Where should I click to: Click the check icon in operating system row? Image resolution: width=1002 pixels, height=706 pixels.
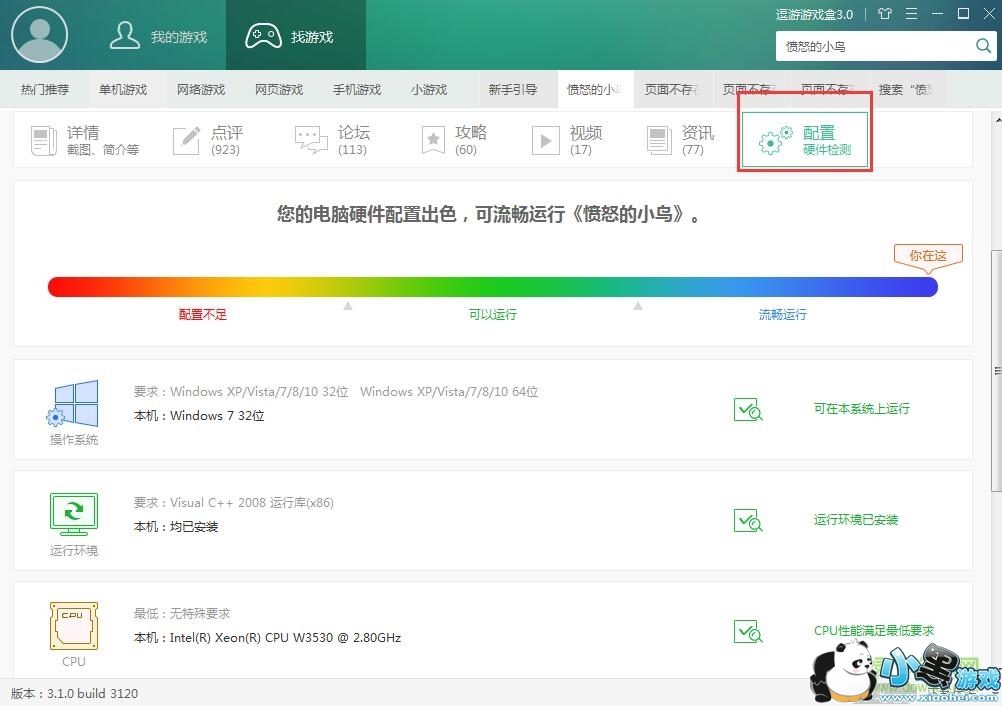pyautogui.click(x=748, y=409)
